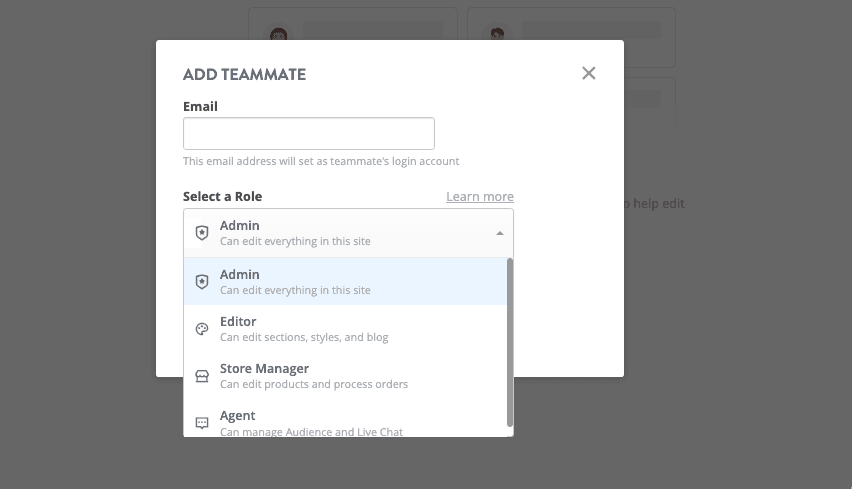This screenshot has width=852, height=489.
Task: Click the Agent chat bubble icon
Action: tap(202, 423)
